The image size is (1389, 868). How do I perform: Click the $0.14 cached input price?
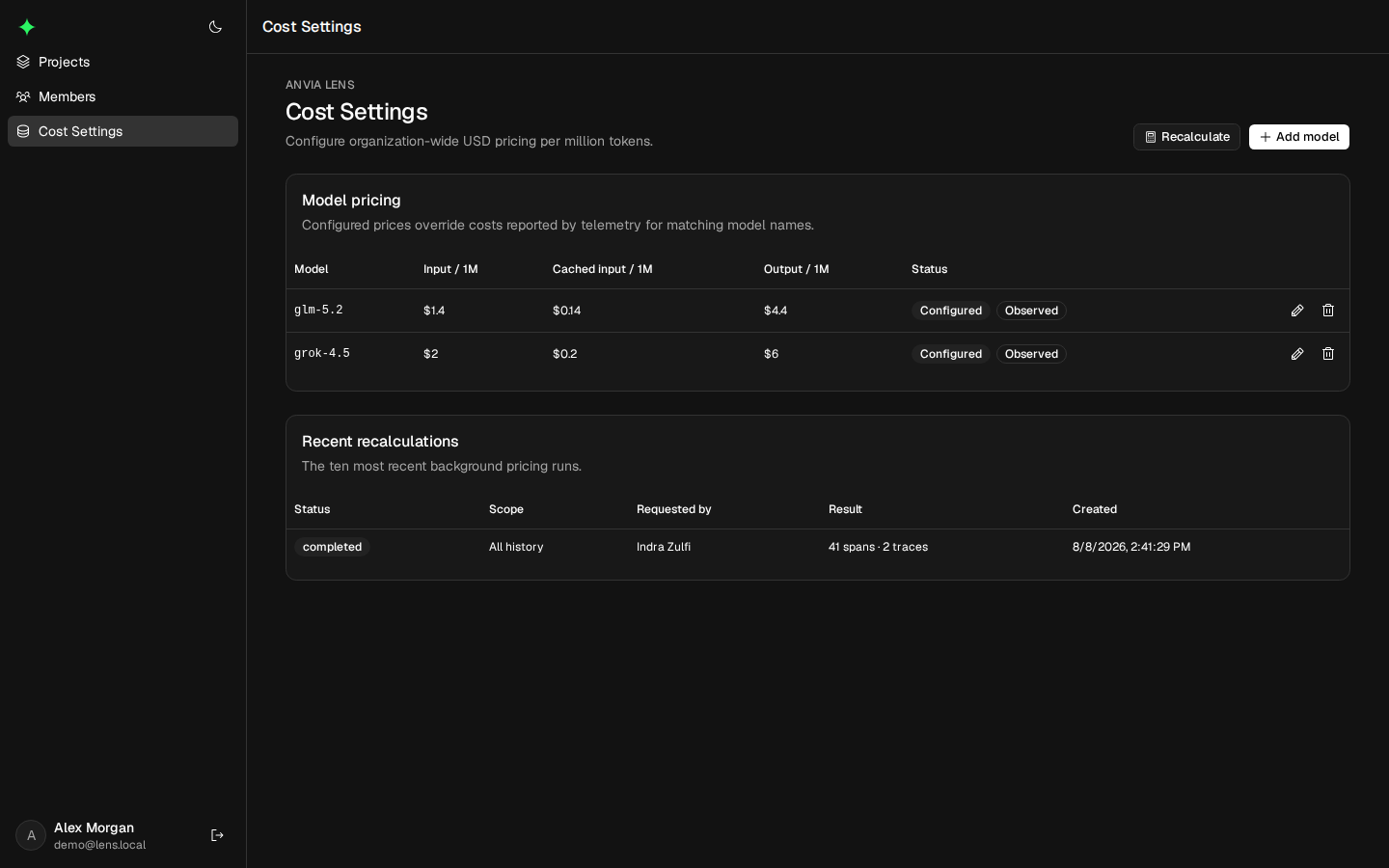pyautogui.click(x=566, y=311)
